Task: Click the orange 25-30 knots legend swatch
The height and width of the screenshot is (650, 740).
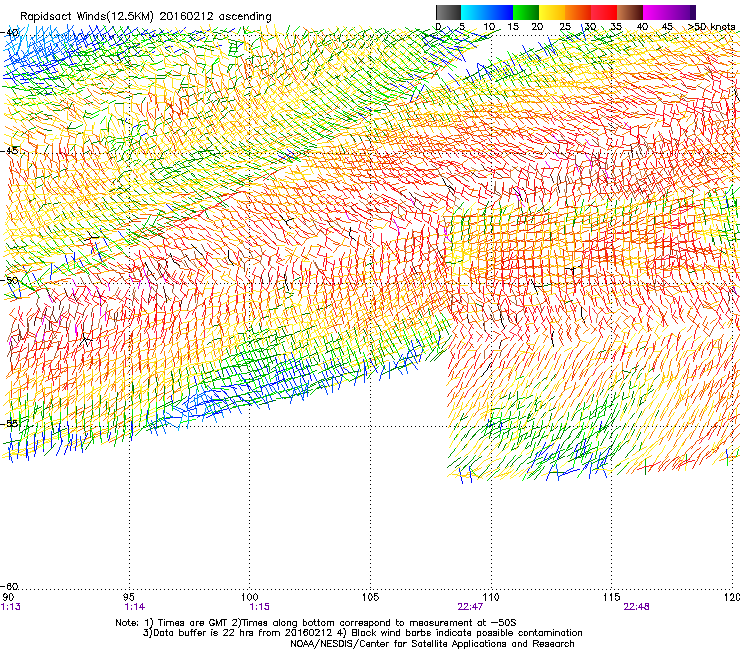Action: click(x=578, y=12)
